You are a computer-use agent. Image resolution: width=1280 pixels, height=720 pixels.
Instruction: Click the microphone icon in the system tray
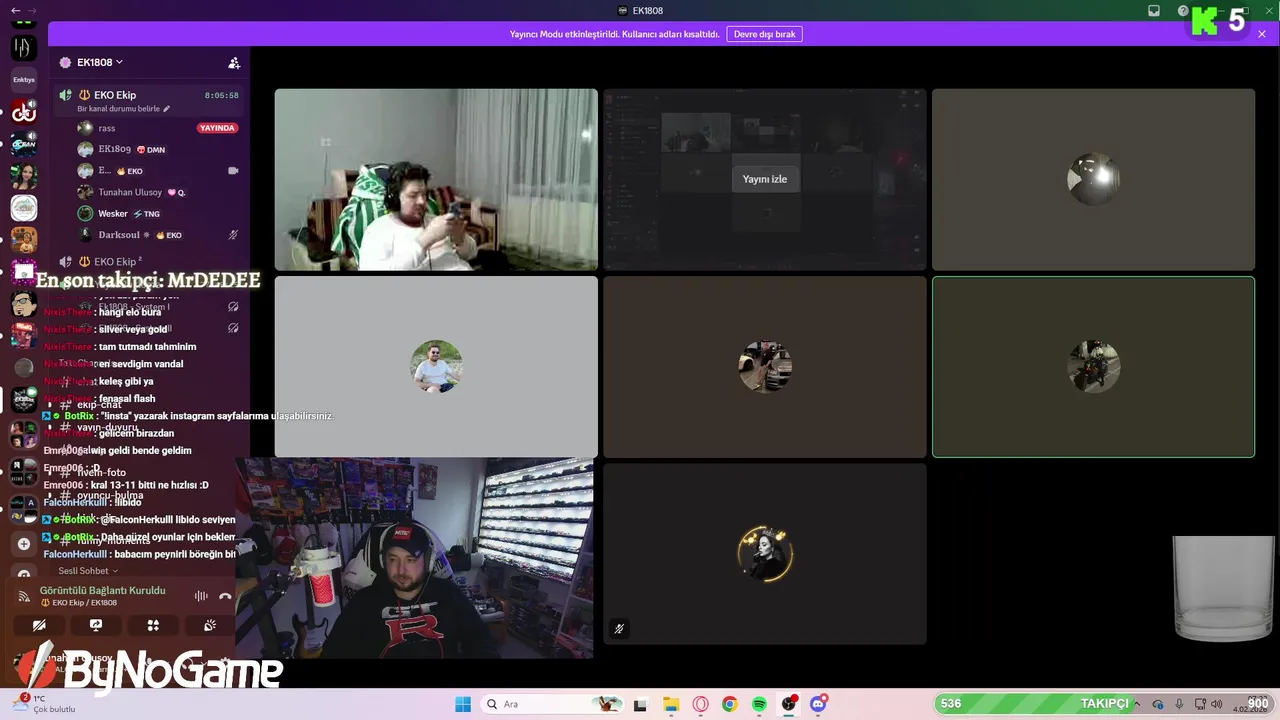1180,704
